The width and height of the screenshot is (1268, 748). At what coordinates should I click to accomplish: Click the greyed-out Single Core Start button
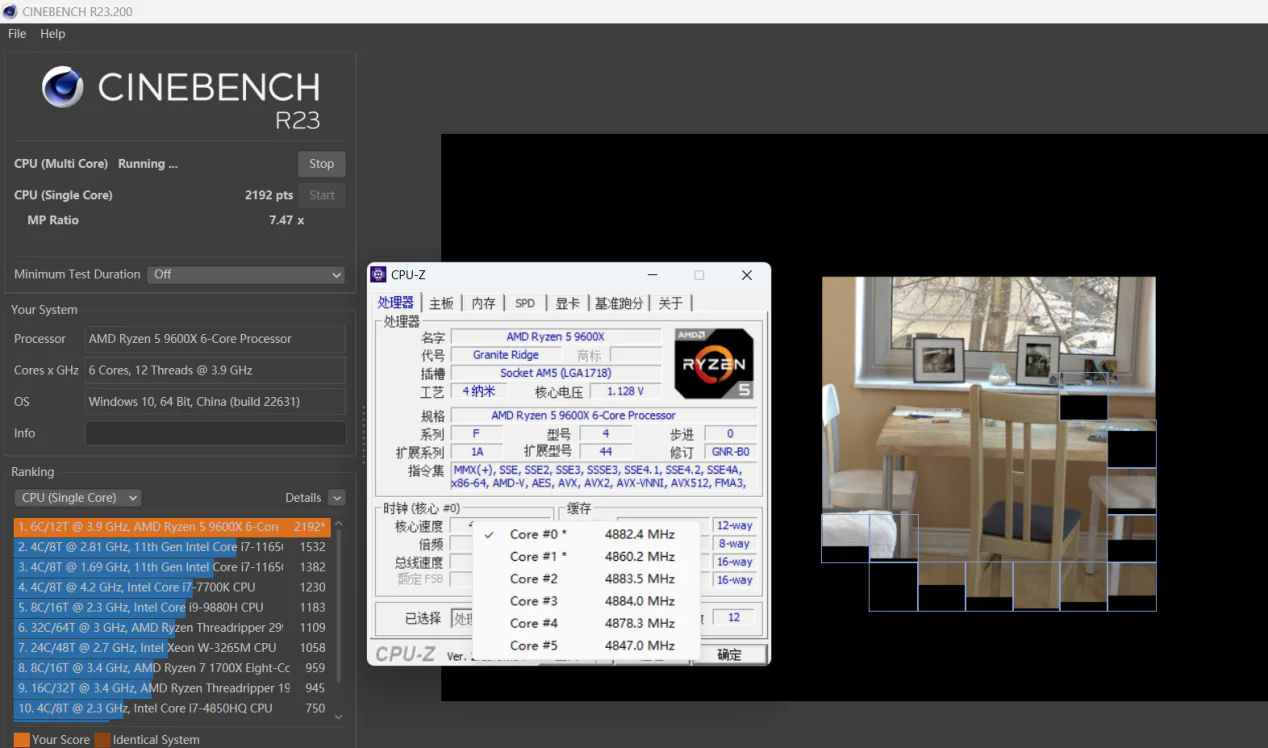tap(322, 195)
